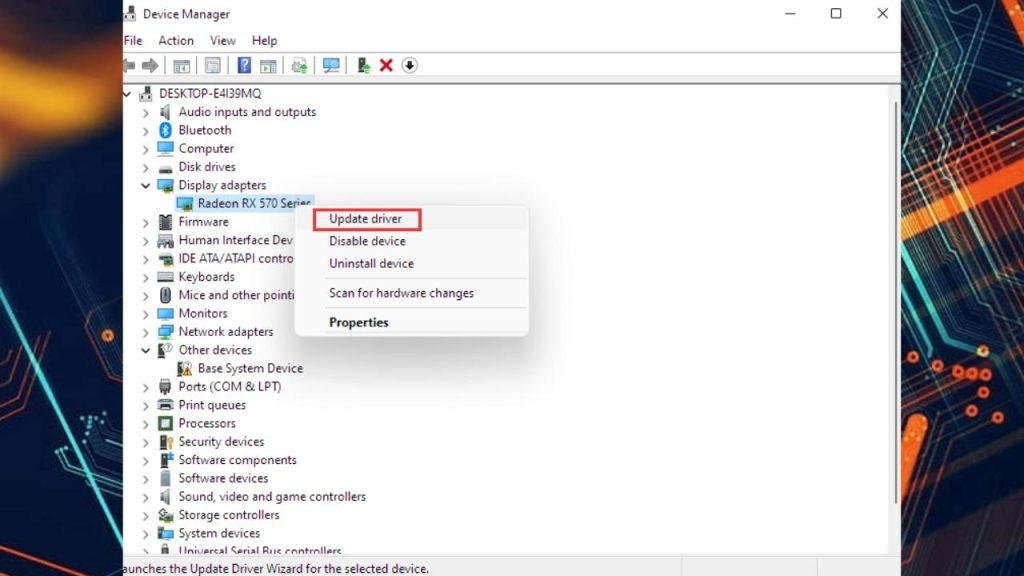Viewport: 1024px width, 576px height.
Task: Click the Base System Device warning icon
Action: click(185, 368)
